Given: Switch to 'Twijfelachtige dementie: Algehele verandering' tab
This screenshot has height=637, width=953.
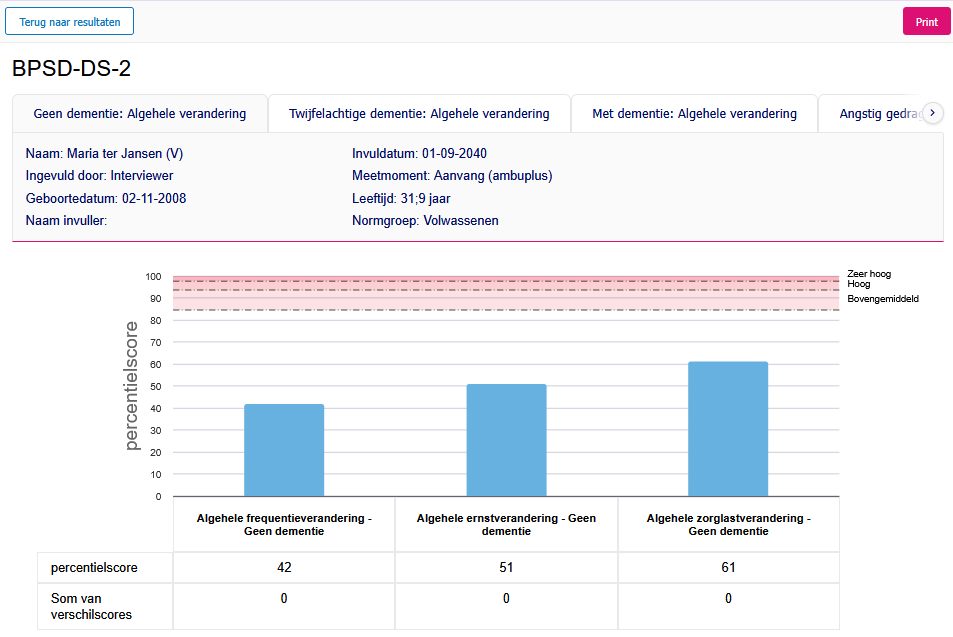Looking at the screenshot, I should tap(419, 114).
